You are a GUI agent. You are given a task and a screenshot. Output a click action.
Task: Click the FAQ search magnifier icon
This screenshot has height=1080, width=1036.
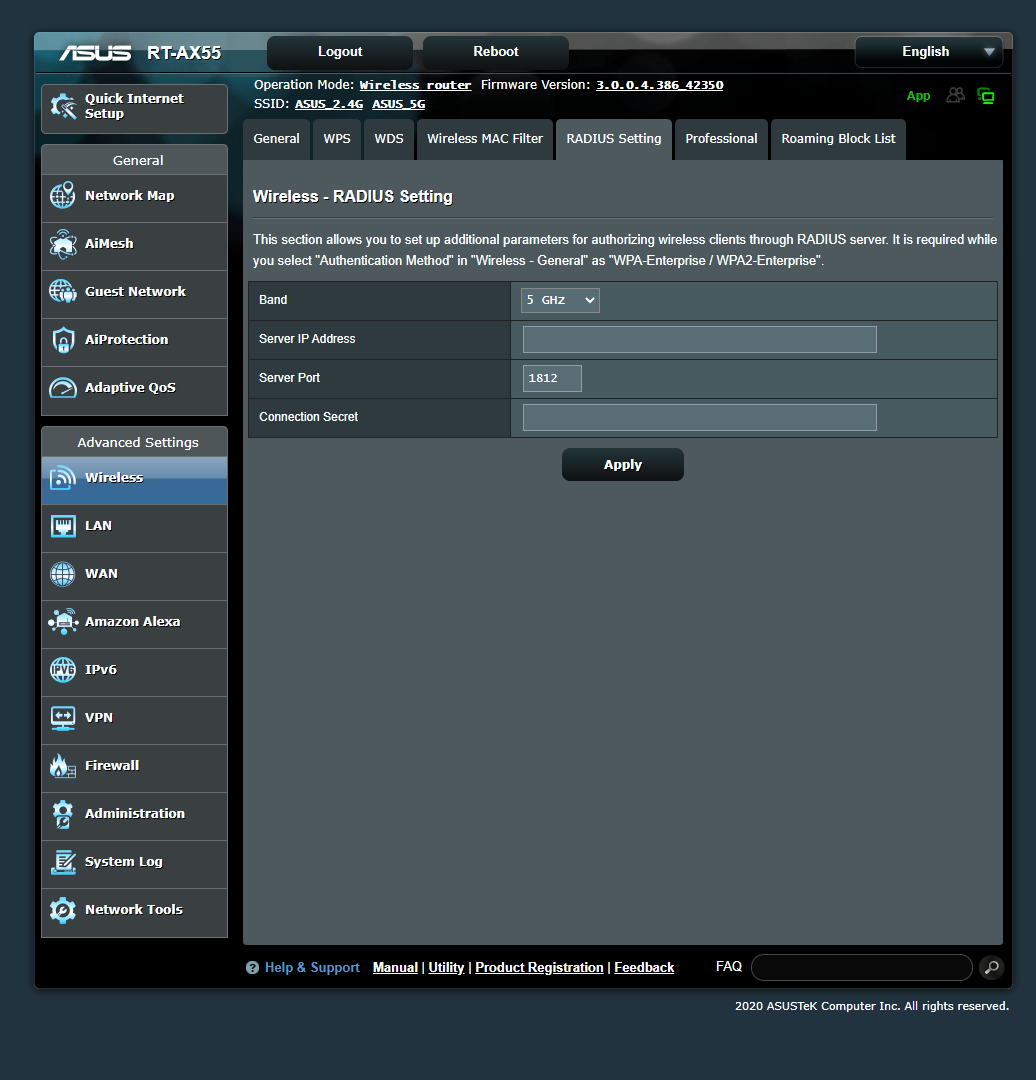pos(991,967)
